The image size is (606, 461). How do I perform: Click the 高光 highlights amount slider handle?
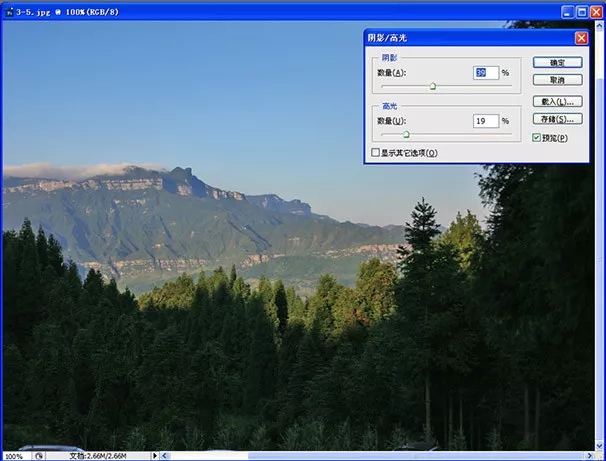(x=406, y=134)
